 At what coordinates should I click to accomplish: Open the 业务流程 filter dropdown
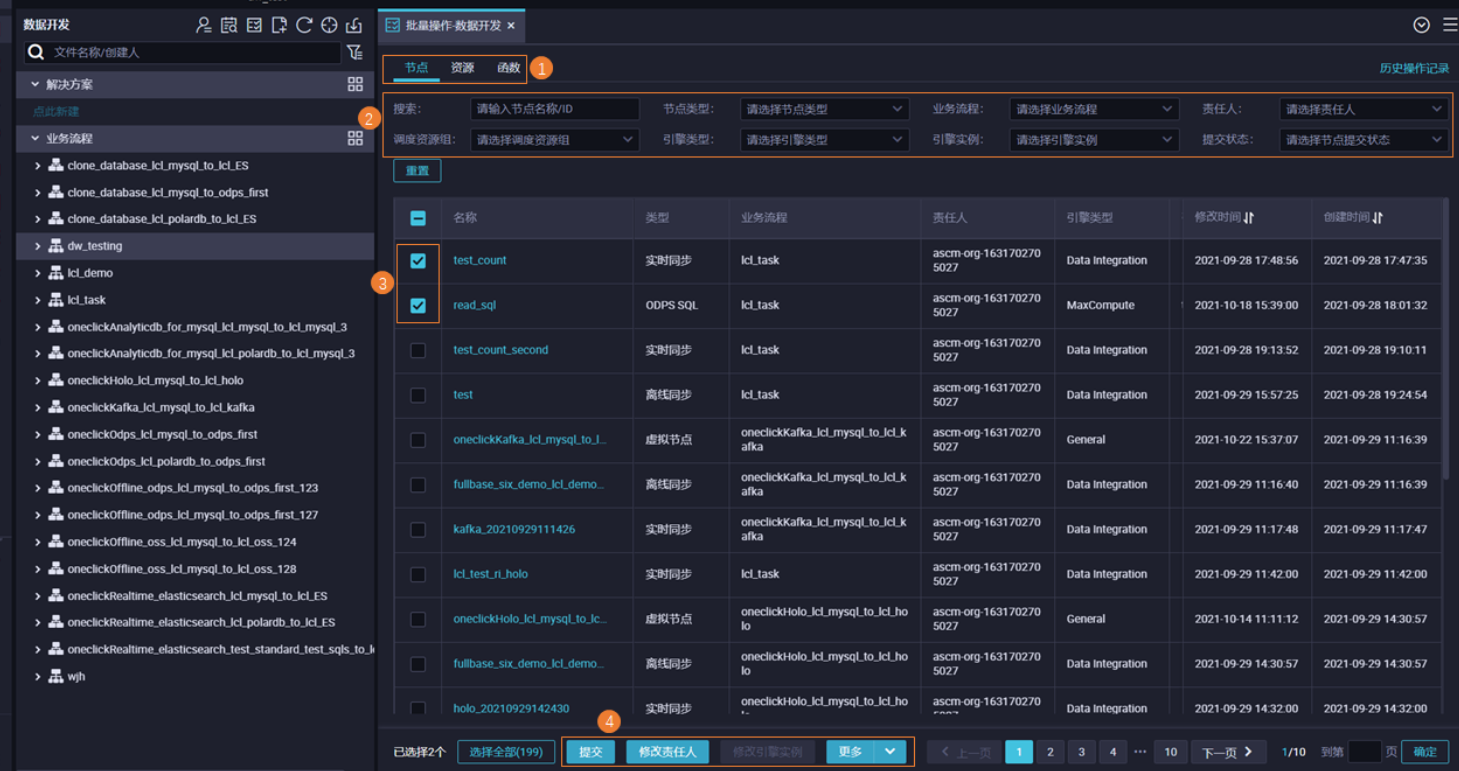point(1093,109)
